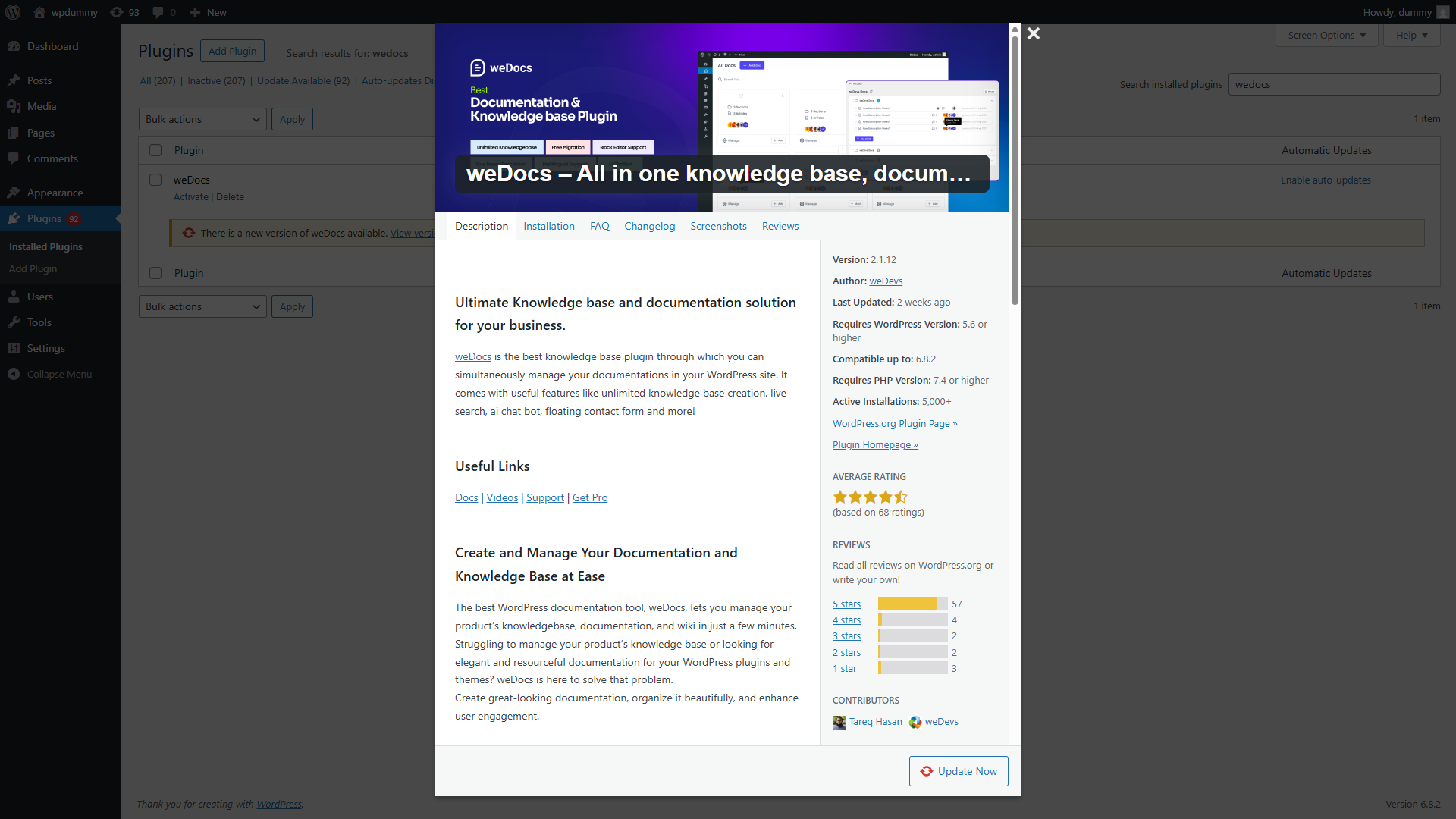Click the Update Now button
This screenshot has width=1456, height=819.
959,771
